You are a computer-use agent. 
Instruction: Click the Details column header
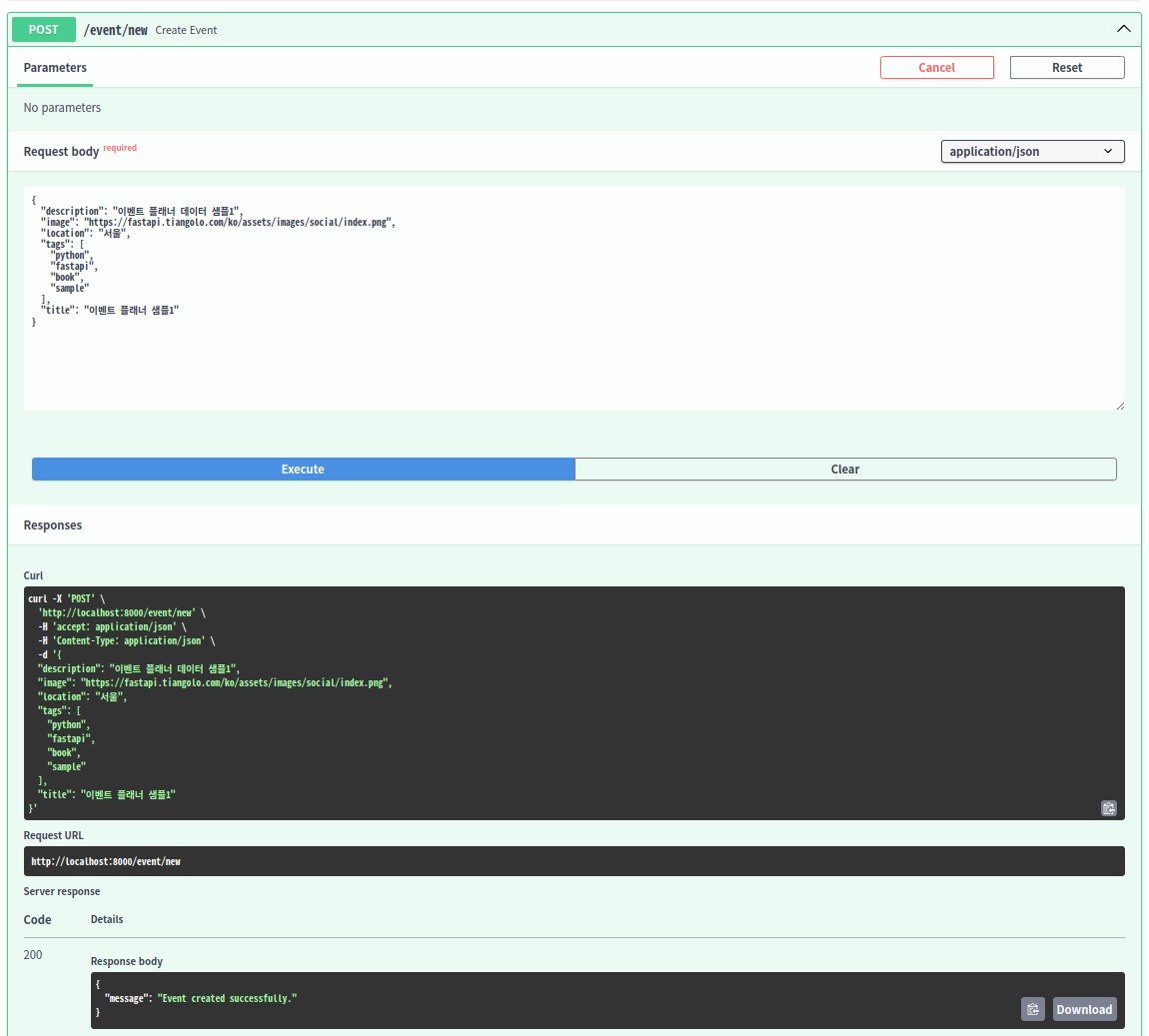(x=107, y=919)
